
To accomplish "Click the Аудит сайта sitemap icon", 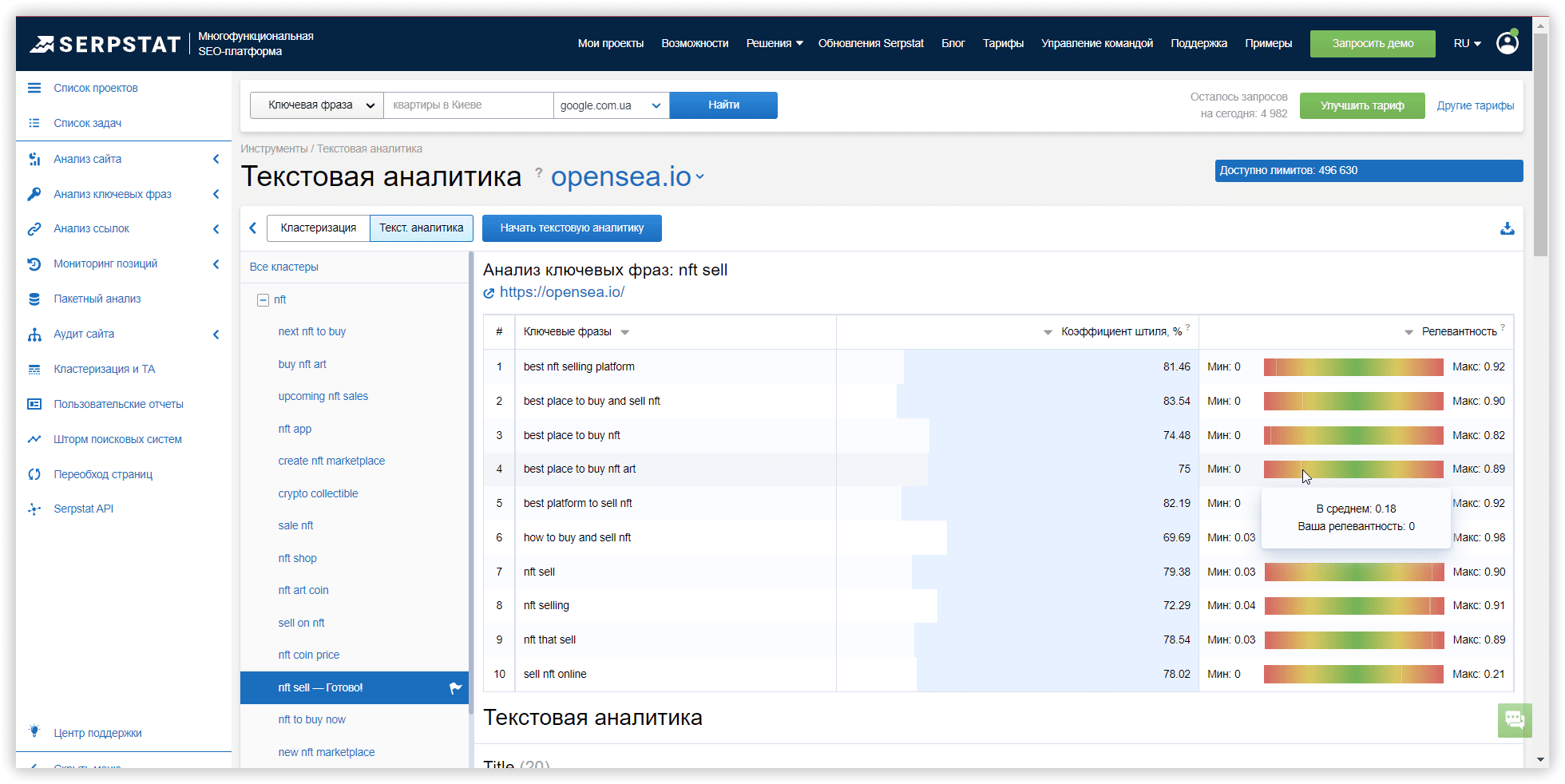I will (34, 334).
